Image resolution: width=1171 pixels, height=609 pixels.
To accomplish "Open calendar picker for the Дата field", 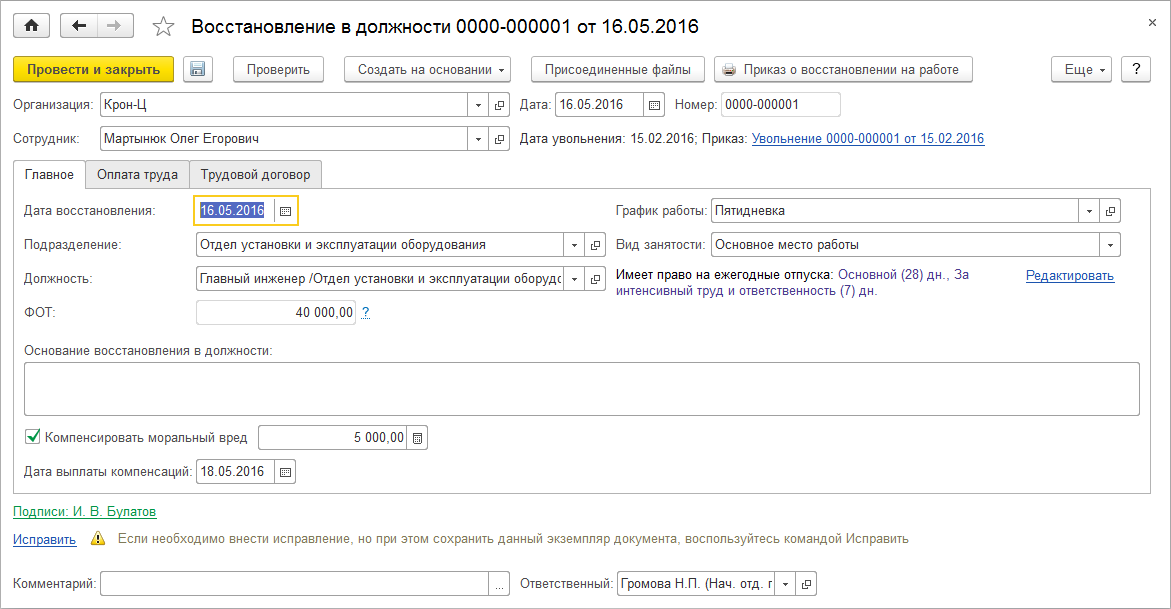I will pyautogui.click(x=654, y=105).
